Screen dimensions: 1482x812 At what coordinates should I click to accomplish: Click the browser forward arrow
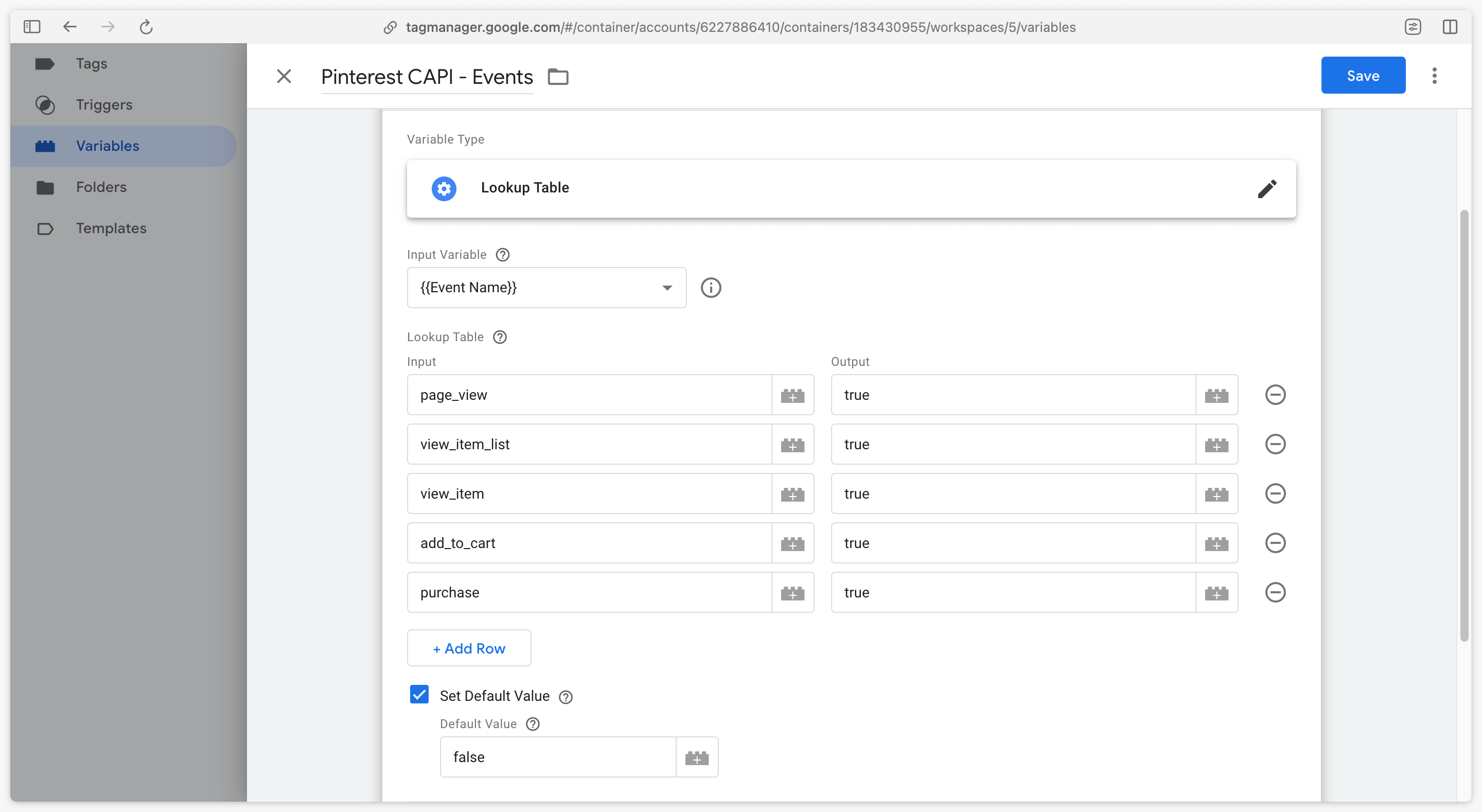coord(108,27)
